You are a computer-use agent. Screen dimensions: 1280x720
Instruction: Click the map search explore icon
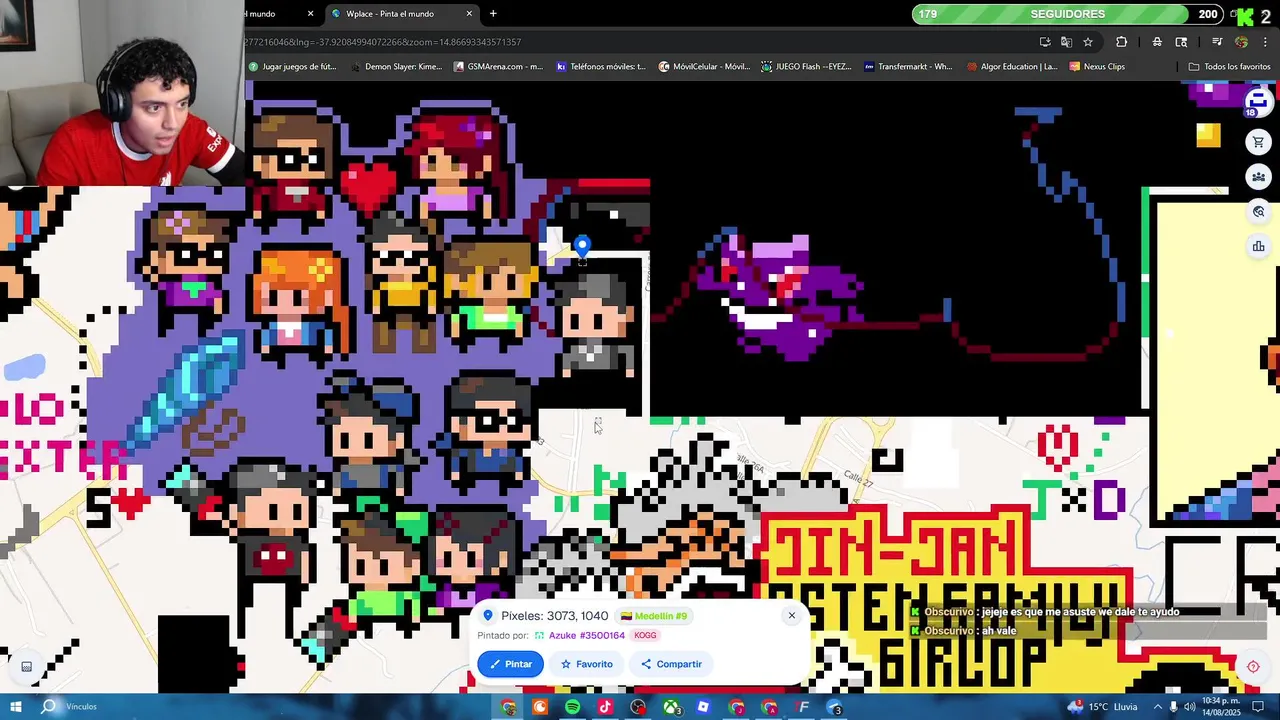coord(1258,212)
